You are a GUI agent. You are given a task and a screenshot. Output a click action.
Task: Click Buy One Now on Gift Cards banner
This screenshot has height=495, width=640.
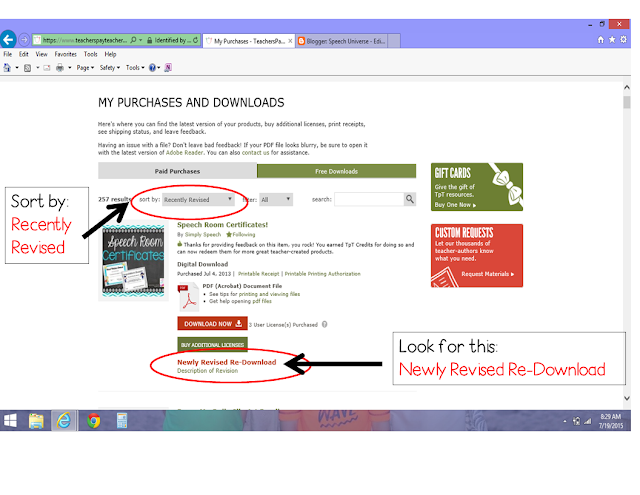455,205
